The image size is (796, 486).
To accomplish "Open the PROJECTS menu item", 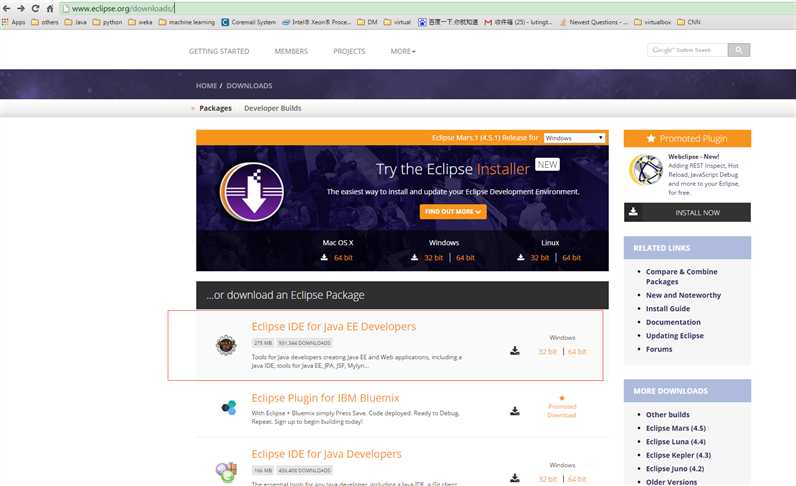I will coord(349,51).
